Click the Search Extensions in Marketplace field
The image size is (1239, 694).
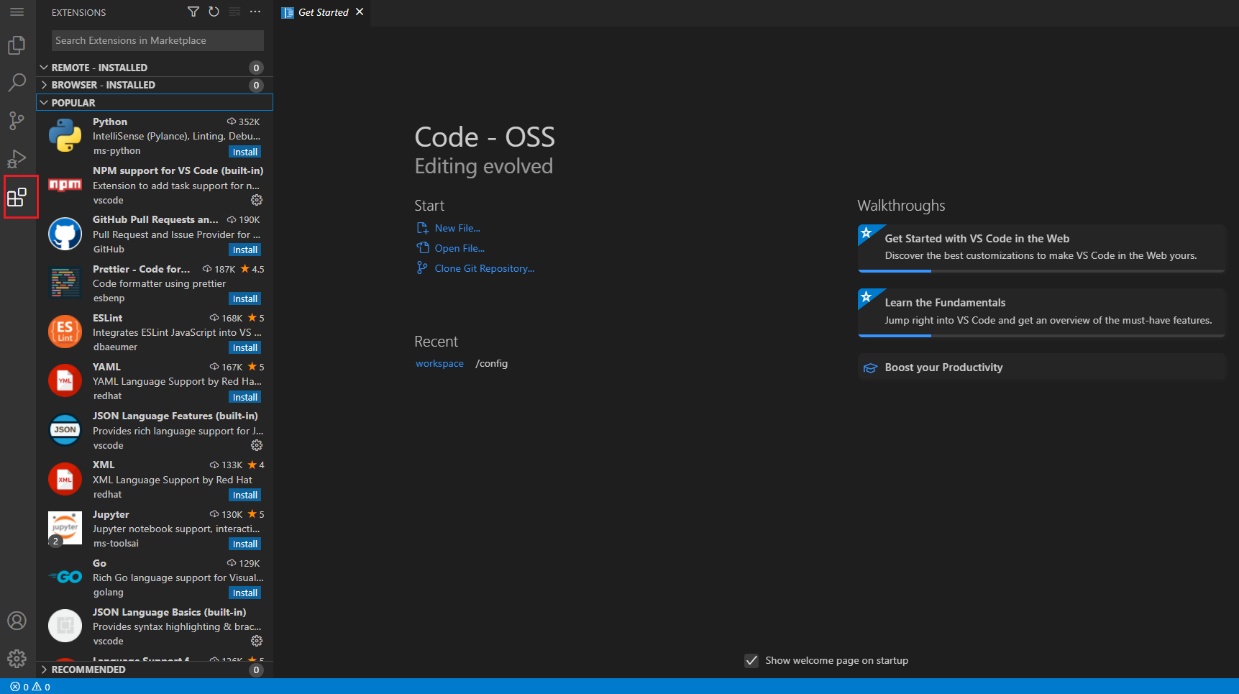click(x=158, y=41)
